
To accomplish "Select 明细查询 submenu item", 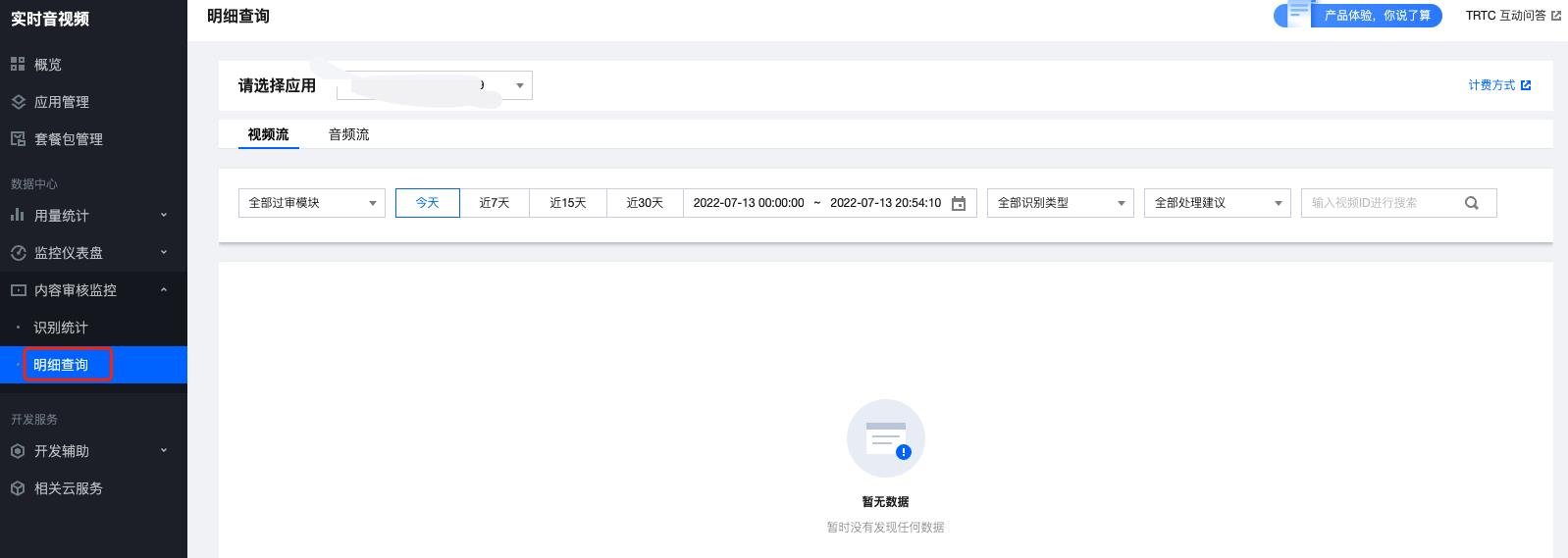I will [x=93, y=365].
